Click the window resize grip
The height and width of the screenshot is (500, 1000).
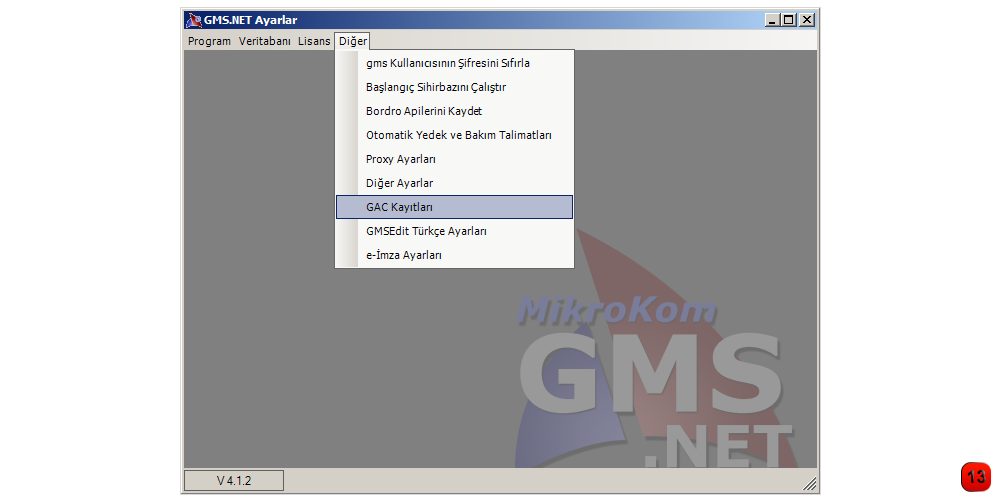click(809, 484)
